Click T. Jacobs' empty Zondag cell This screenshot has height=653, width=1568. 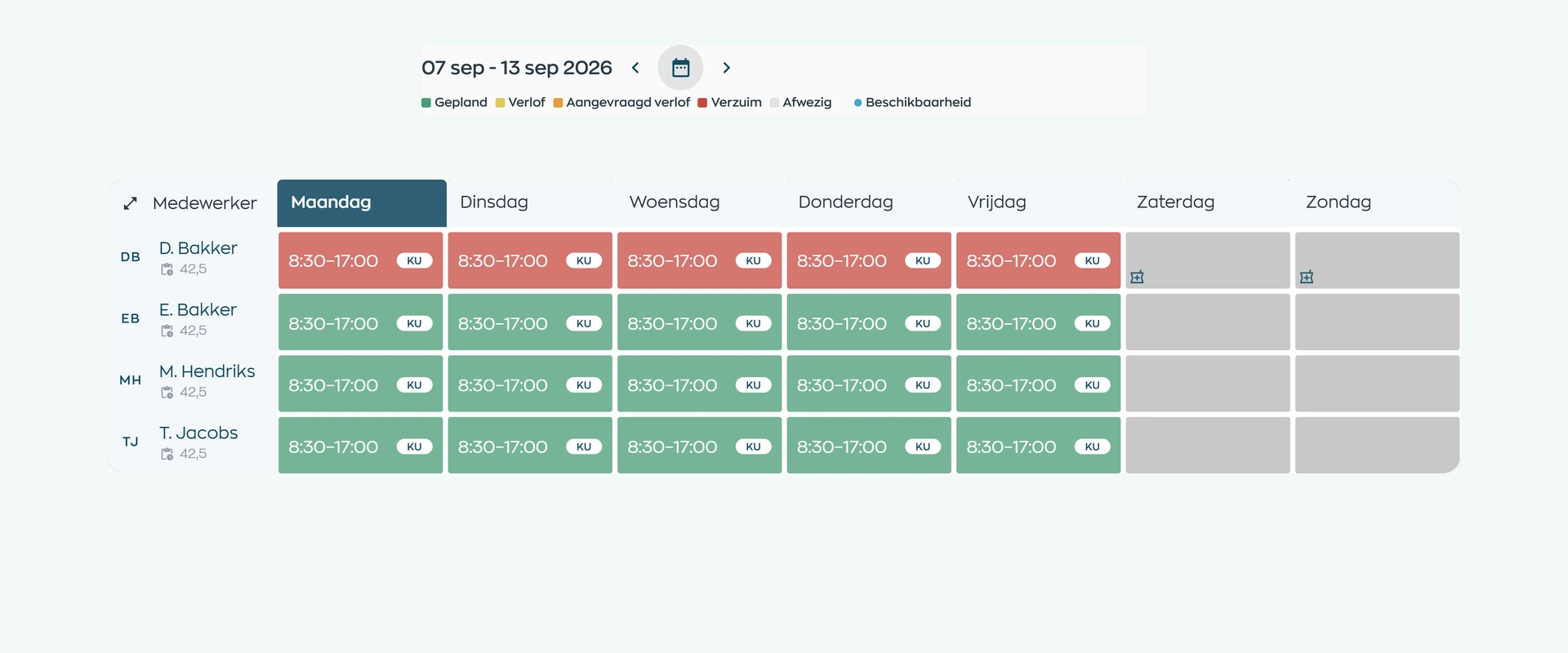[x=1377, y=446]
